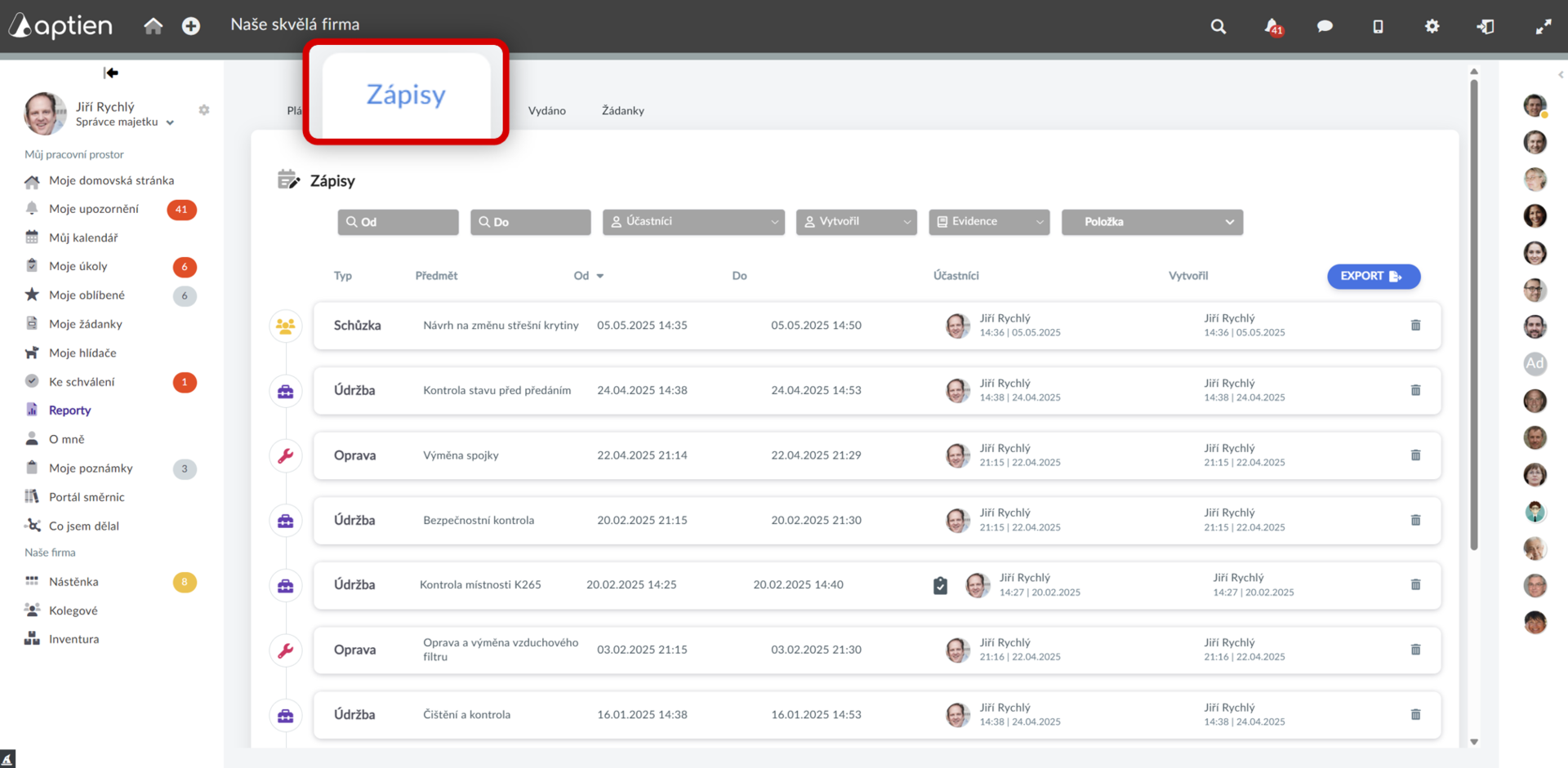This screenshot has width=1568, height=768.
Task: Open the home icon in top bar
Action: point(153,26)
